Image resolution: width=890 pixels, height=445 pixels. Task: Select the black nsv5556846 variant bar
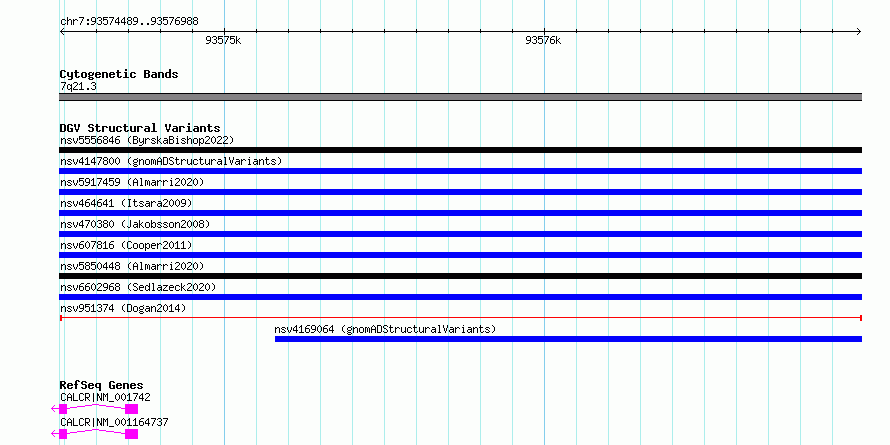pyautogui.click(x=460, y=150)
